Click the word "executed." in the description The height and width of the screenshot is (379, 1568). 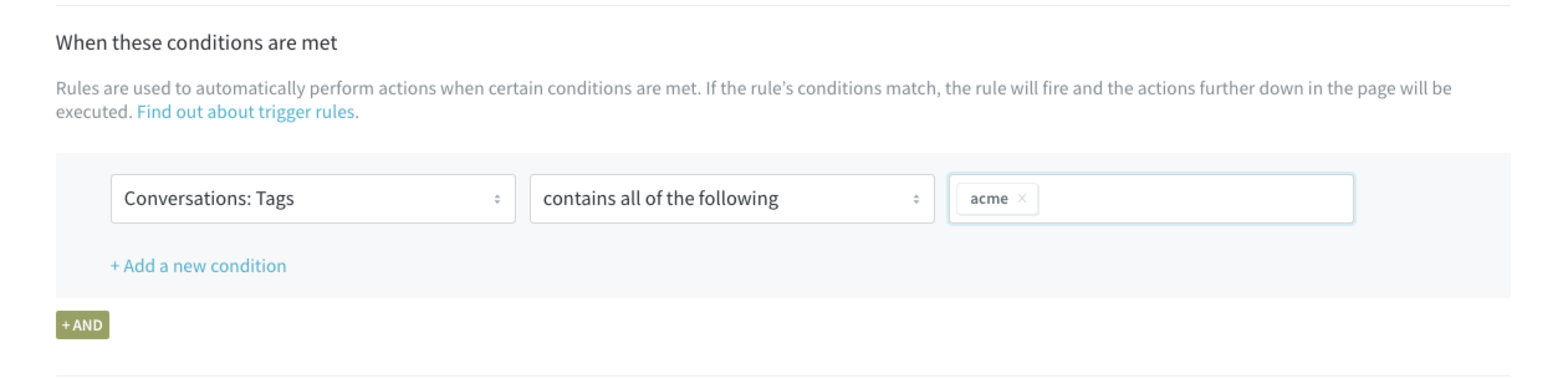[x=93, y=112]
